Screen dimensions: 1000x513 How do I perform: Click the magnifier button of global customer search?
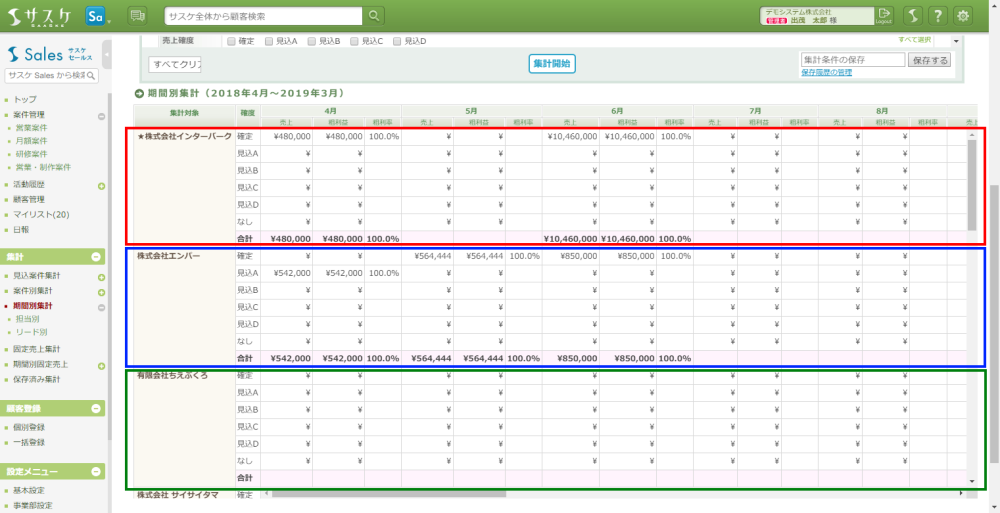pyautogui.click(x=373, y=16)
